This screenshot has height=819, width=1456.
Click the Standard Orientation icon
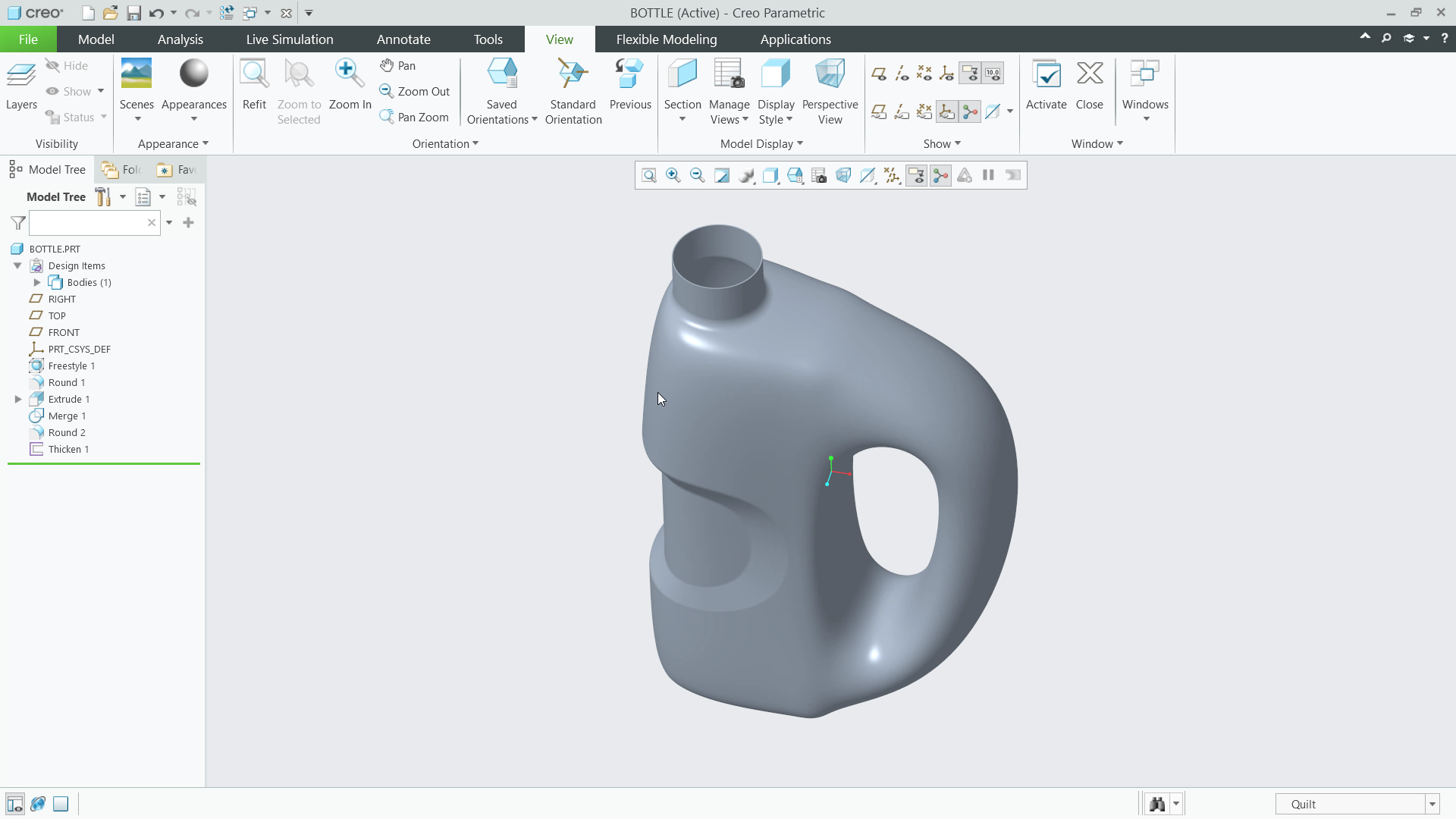[x=573, y=74]
